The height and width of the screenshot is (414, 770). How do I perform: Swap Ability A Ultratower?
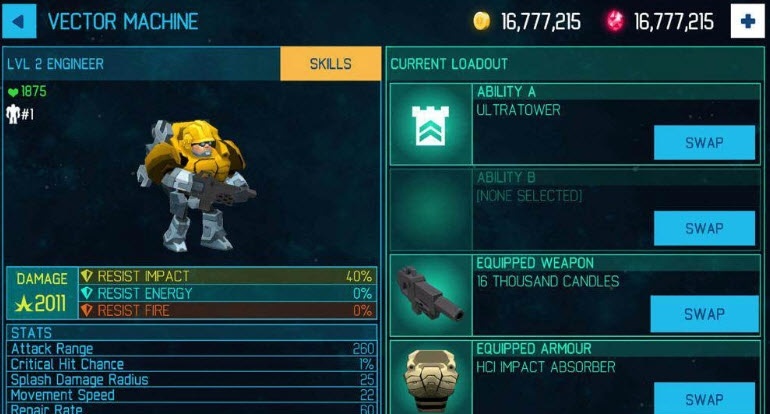coord(704,142)
